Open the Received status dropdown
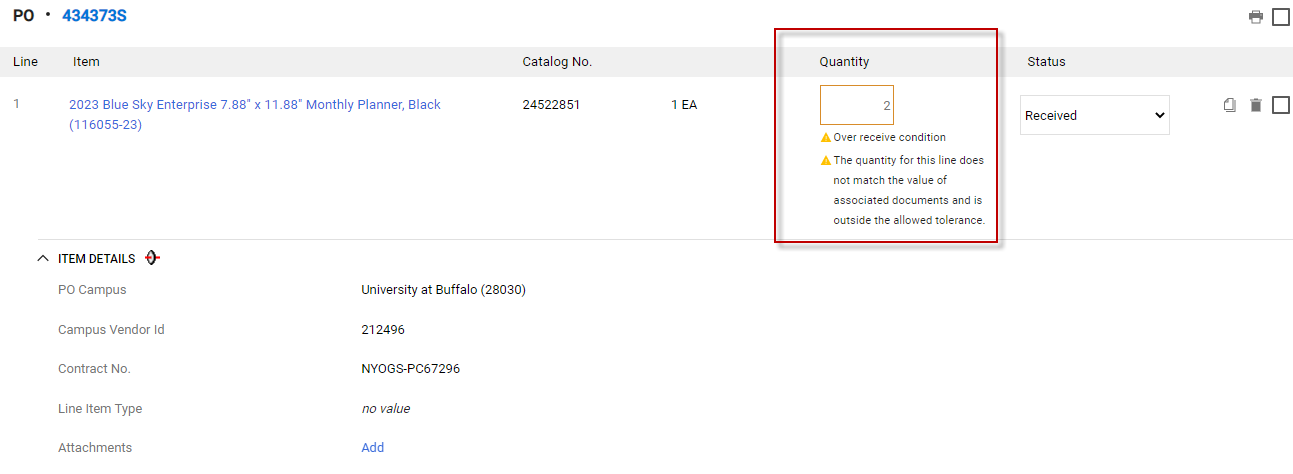 (x=1094, y=115)
